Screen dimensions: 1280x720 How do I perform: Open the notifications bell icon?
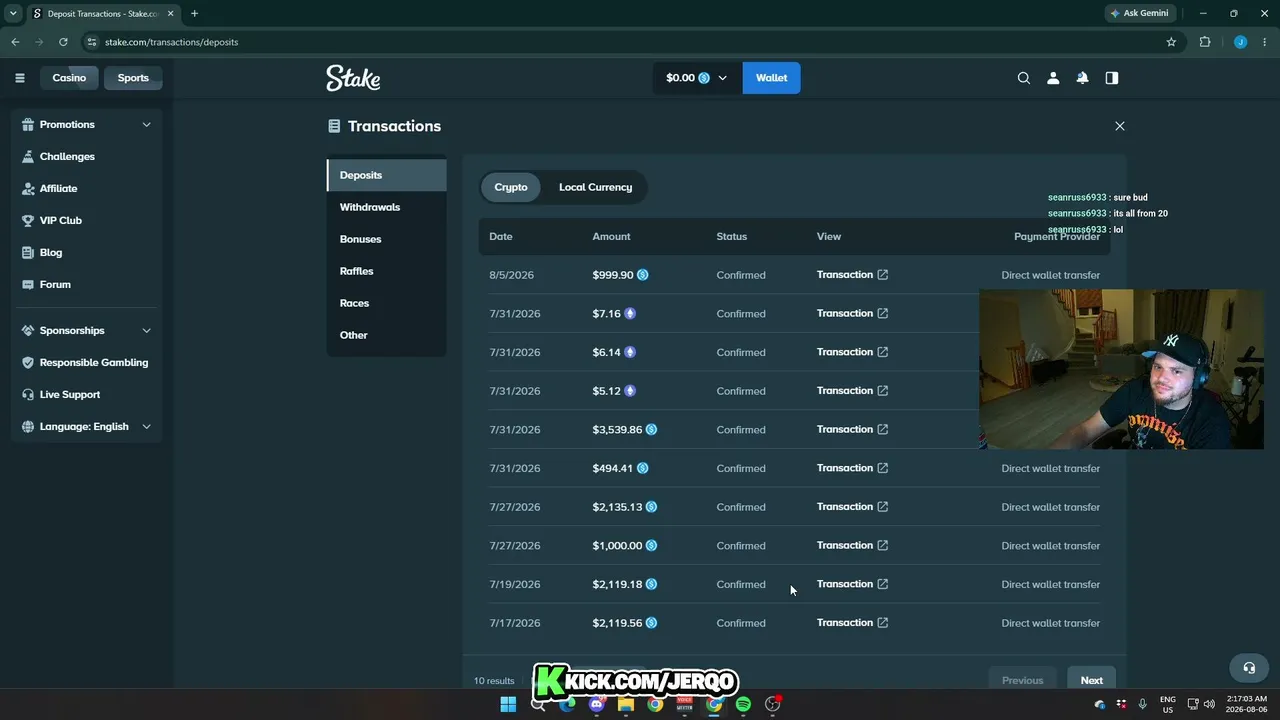point(1082,78)
